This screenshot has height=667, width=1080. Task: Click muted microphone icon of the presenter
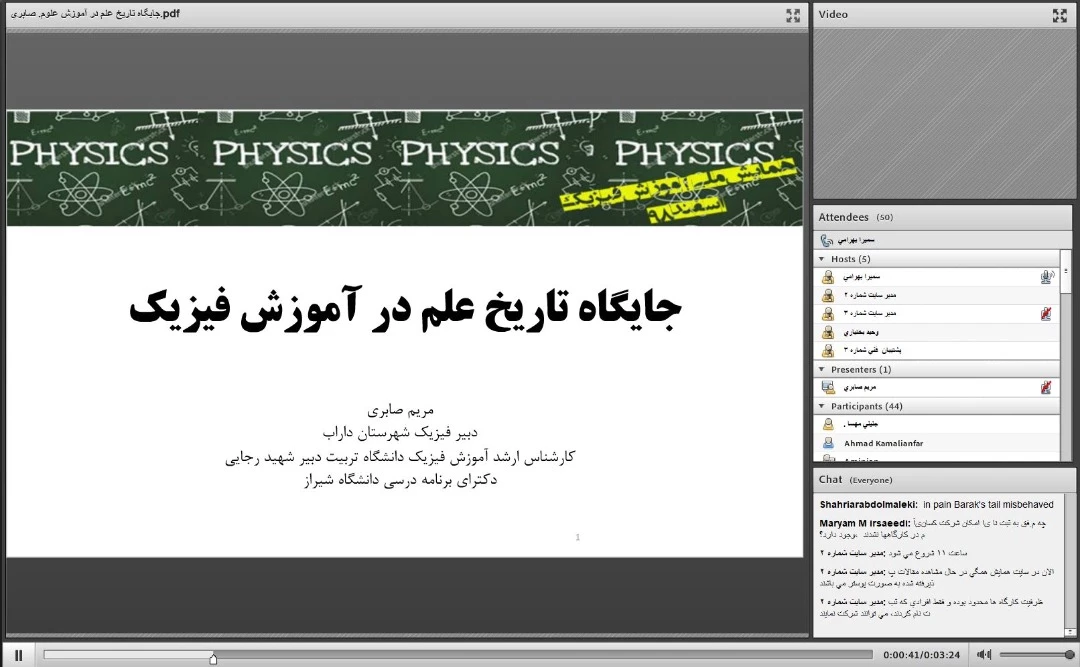[1046, 387]
